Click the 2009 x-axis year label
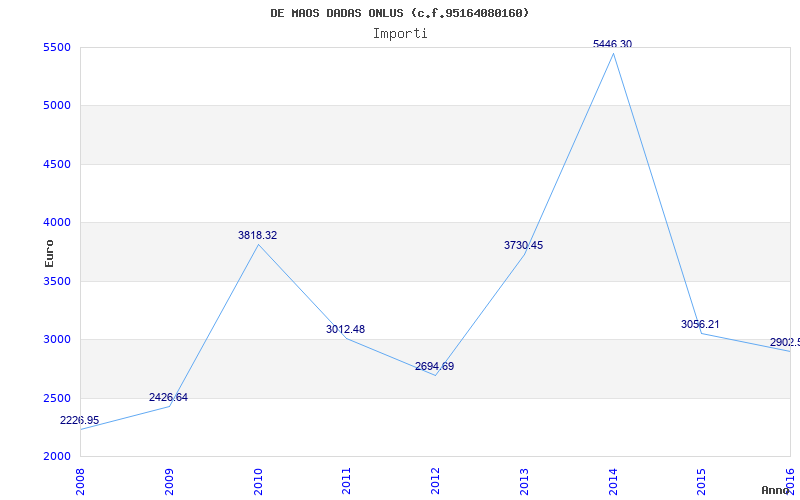800x500 pixels. click(x=169, y=482)
